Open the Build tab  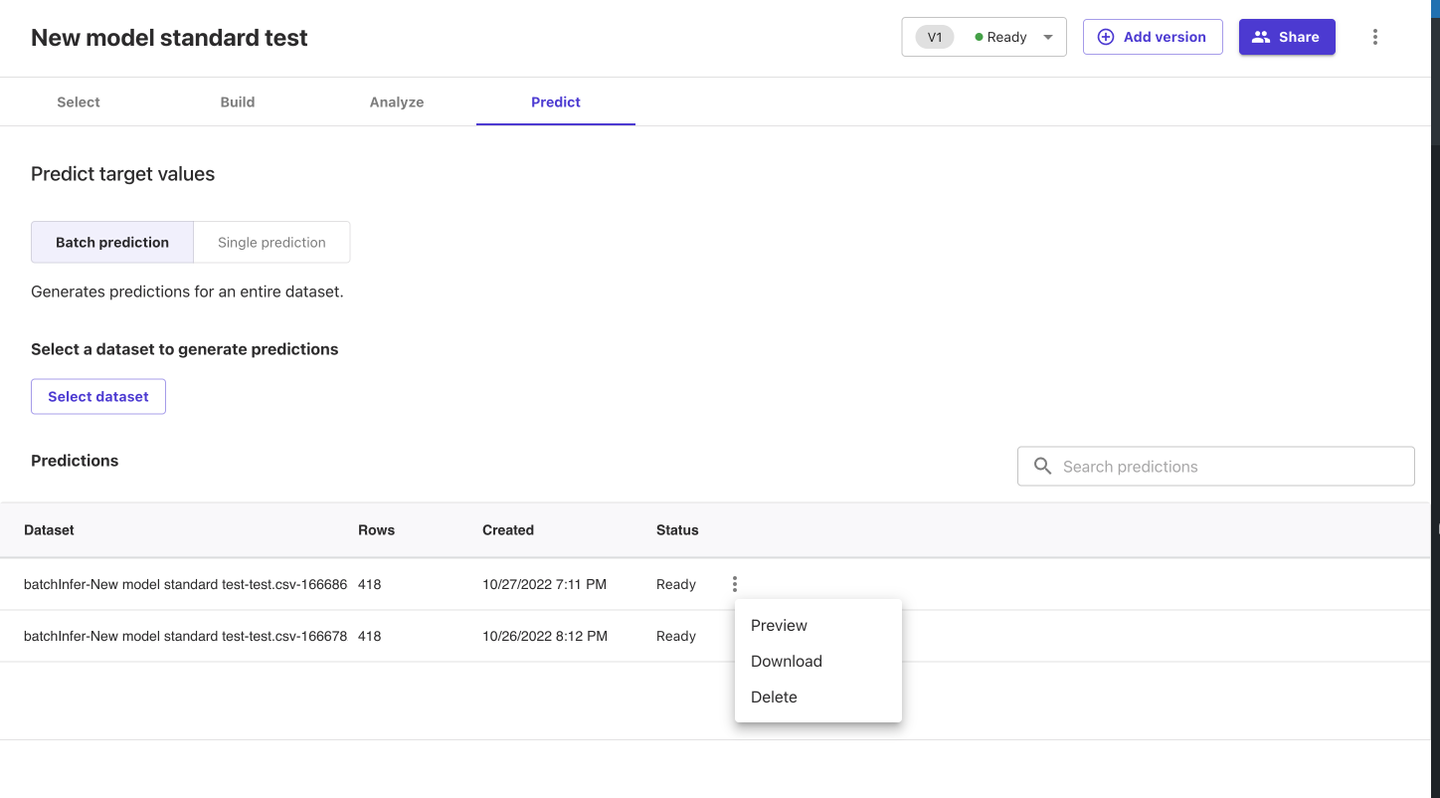(237, 102)
